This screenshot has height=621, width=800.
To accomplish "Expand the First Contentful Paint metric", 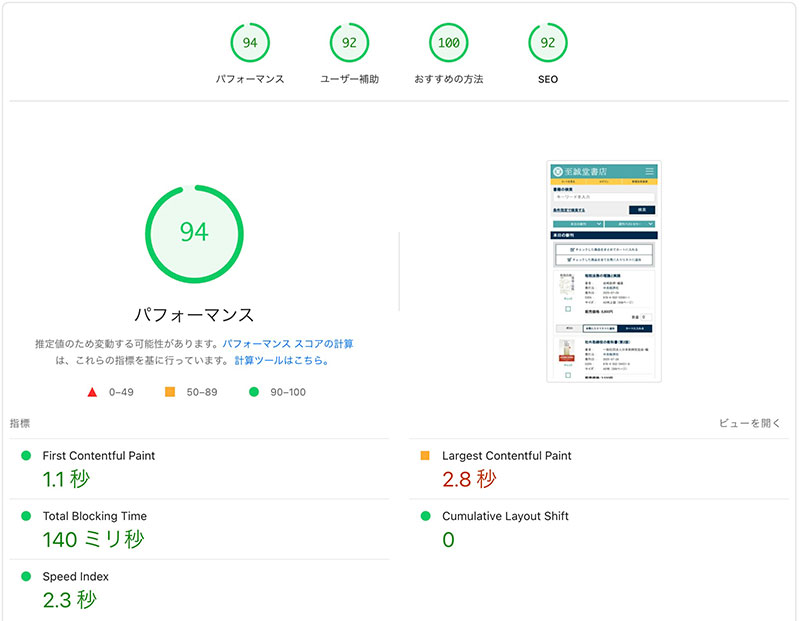I will [199, 469].
